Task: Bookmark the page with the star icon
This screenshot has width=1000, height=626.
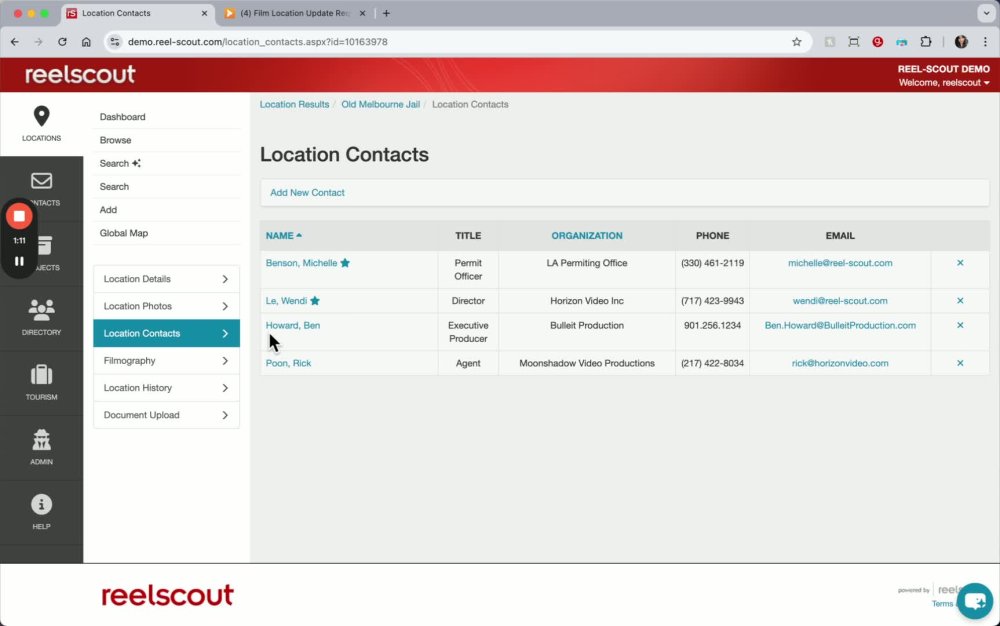Action: coord(797,42)
